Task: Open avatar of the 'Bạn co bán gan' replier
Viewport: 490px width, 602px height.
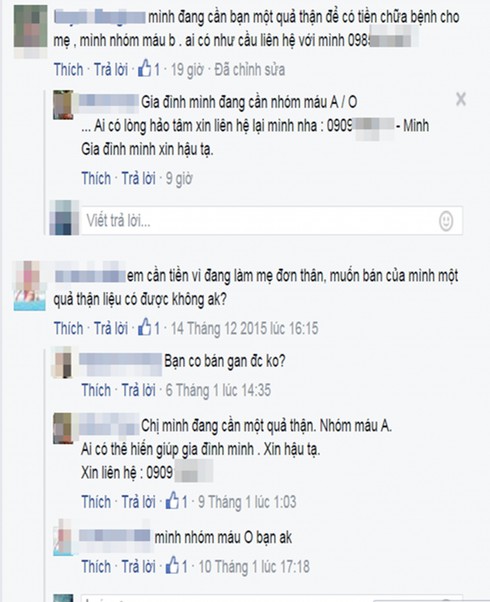Action: 63,362
